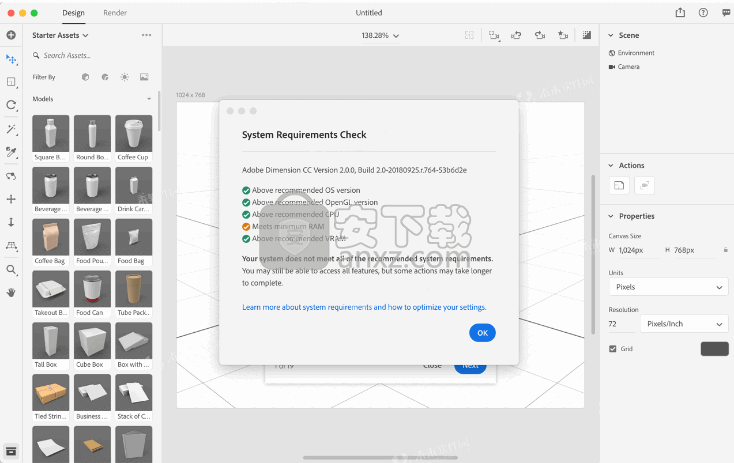Click the first Actions icon button

click(x=619, y=185)
